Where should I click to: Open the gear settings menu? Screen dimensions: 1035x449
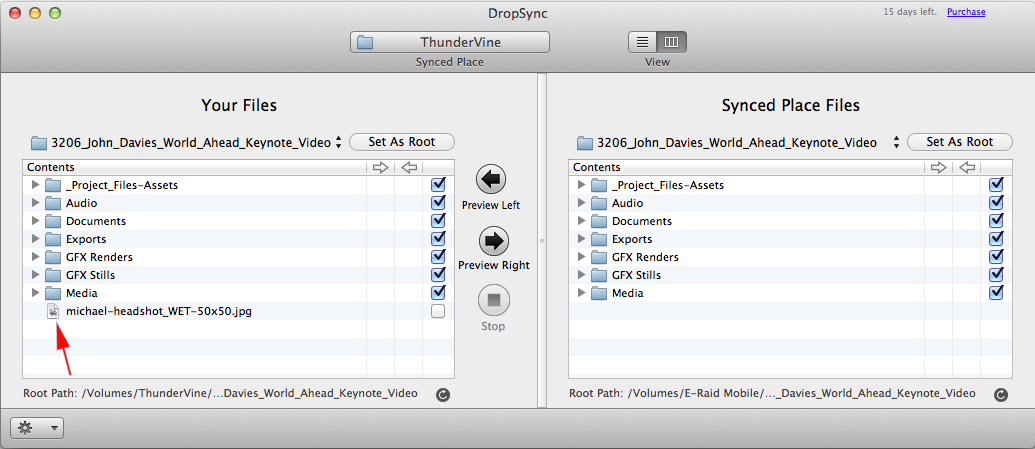[x=37, y=428]
